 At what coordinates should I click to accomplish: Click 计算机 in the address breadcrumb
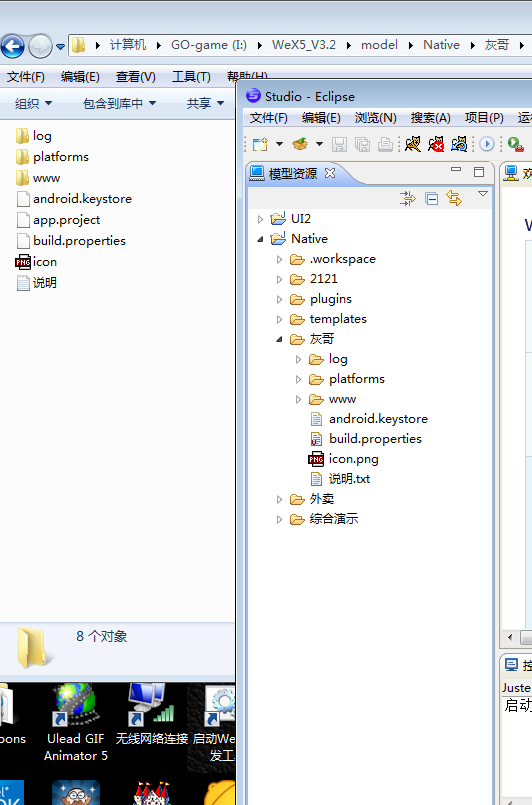128,45
